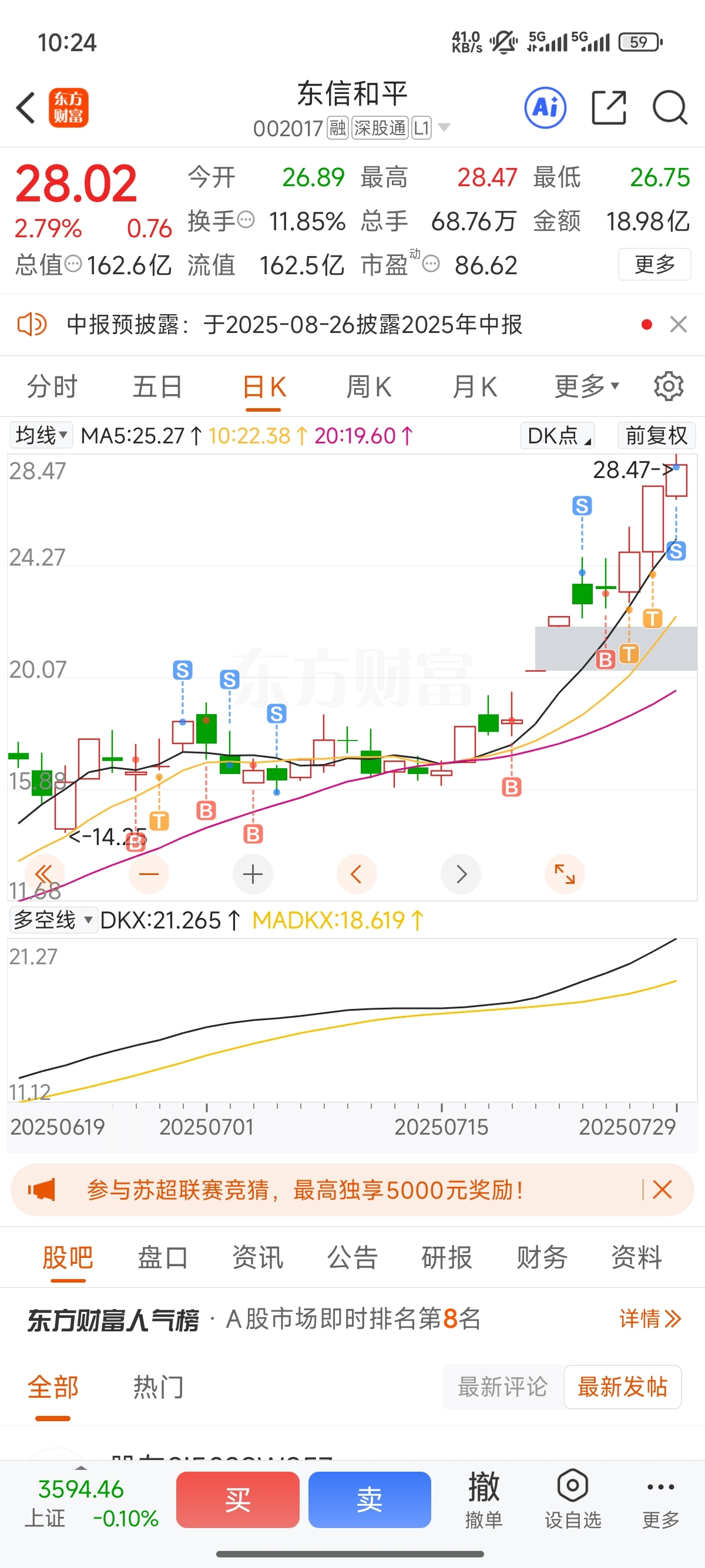Expand stock code dropdown triangle

tap(444, 127)
